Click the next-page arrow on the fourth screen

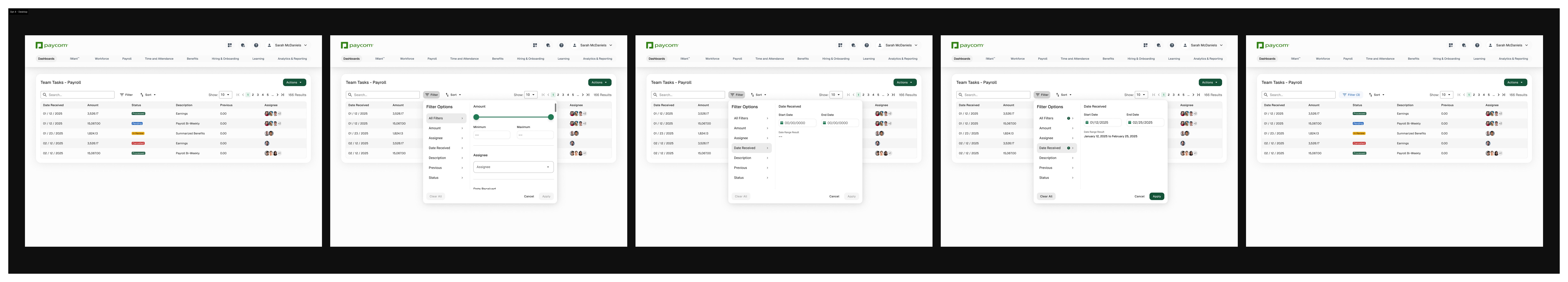click(1194, 95)
